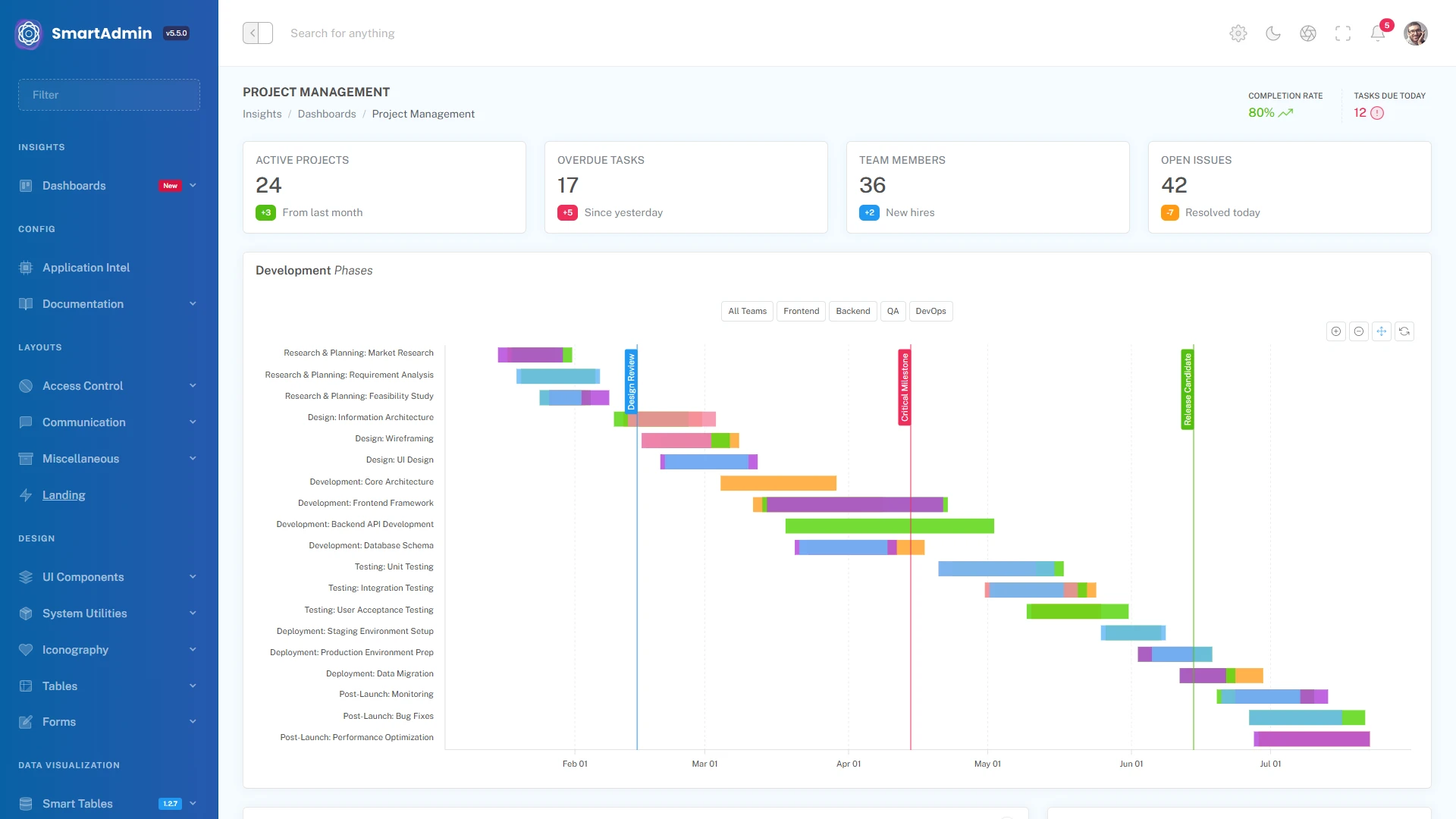Click the Smart Tables database icon
The width and height of the screenshot is (1456, 819).
coord(26,804)
